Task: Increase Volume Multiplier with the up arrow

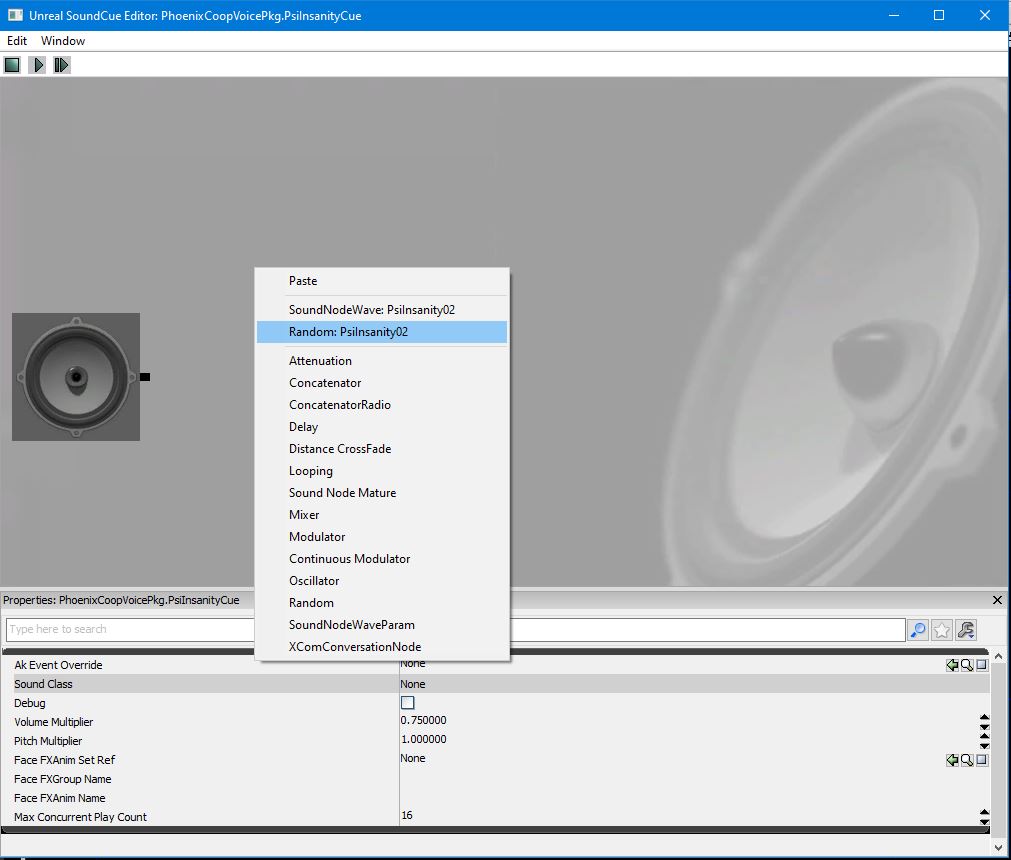Action: (984, 717)
